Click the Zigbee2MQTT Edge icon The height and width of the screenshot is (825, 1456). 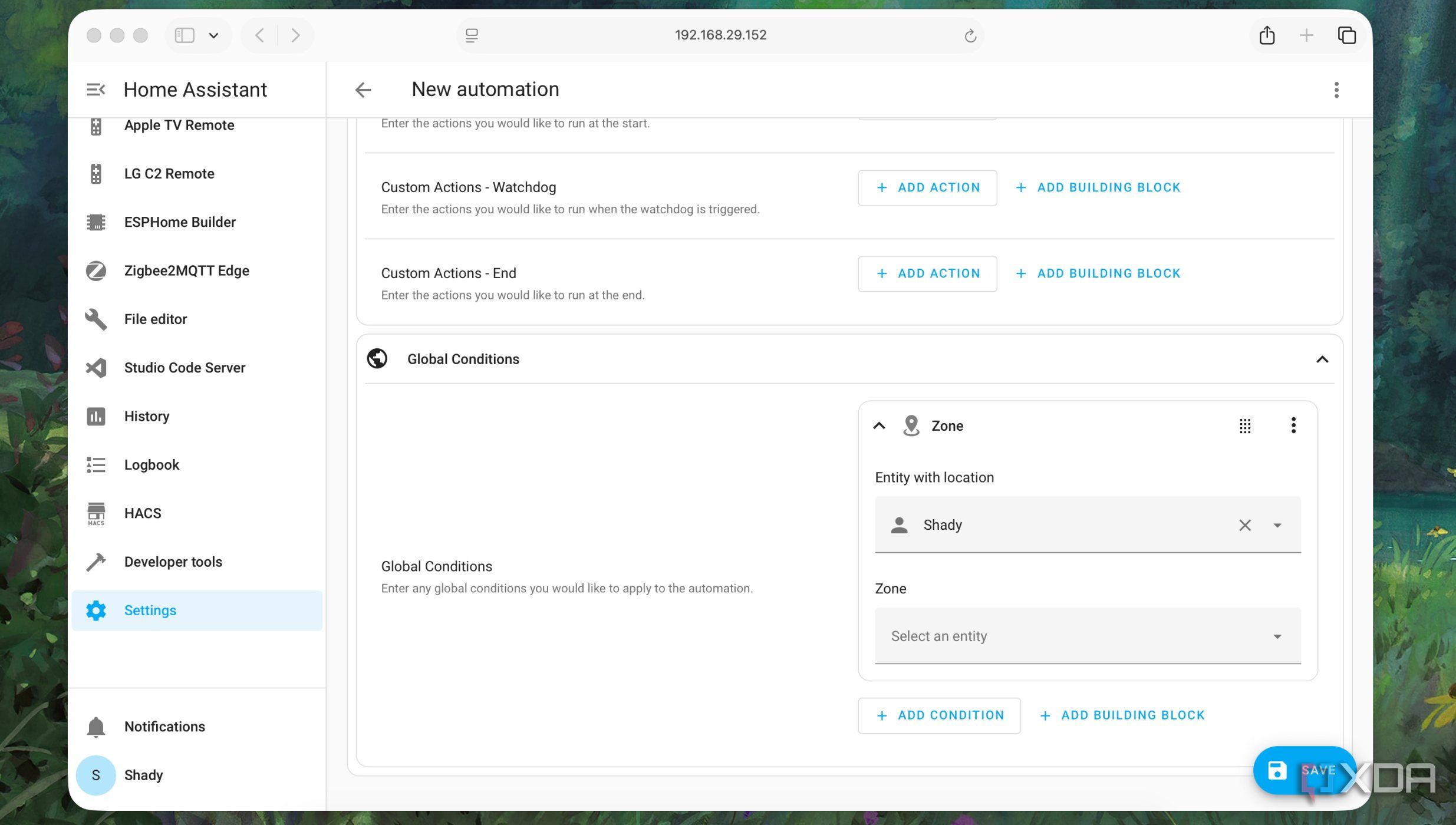tap(96, 270)
